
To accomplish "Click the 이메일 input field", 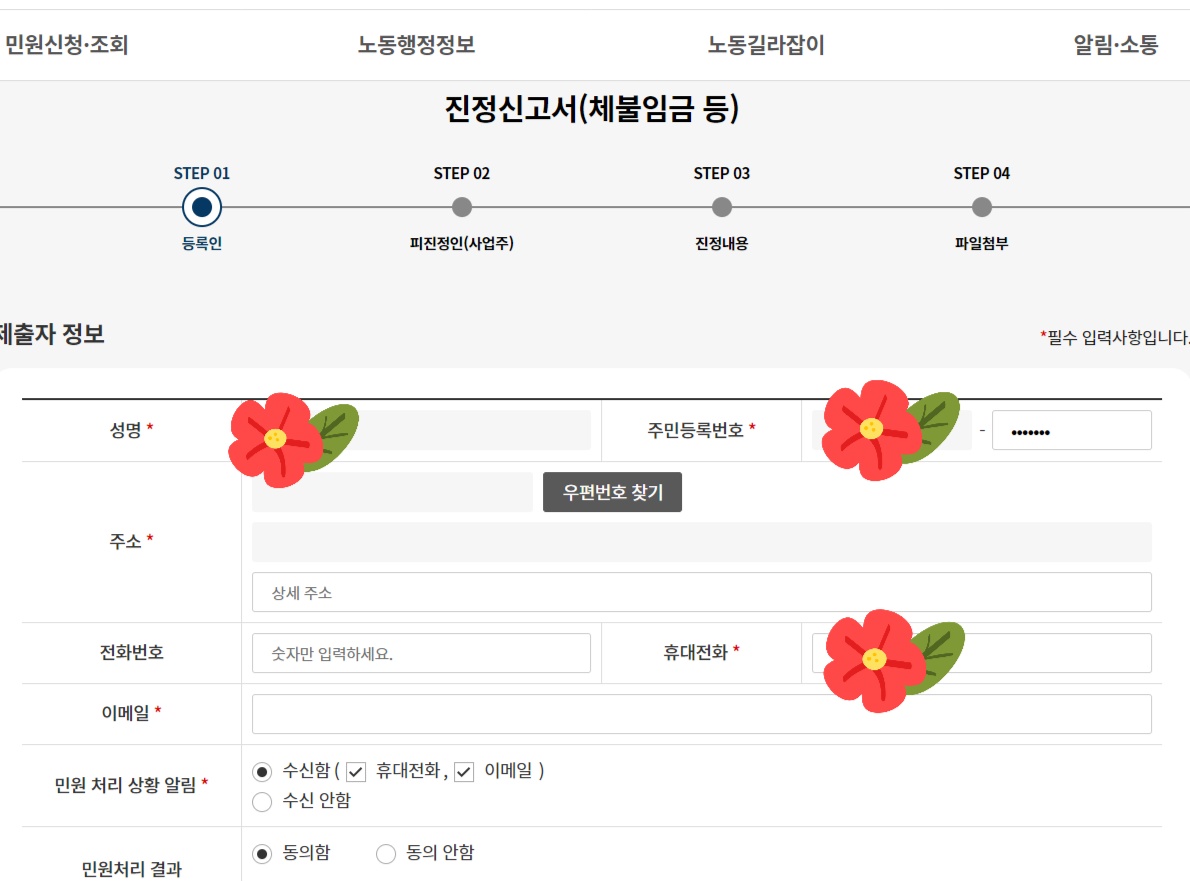I will click(x=700, y=713).
